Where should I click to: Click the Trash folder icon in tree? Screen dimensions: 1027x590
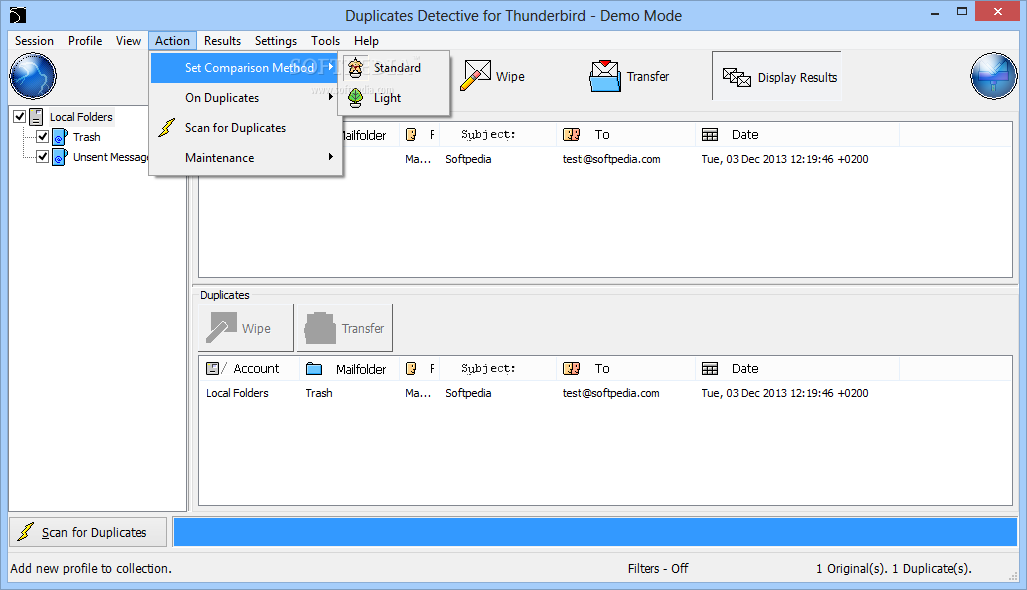point(60,137)
